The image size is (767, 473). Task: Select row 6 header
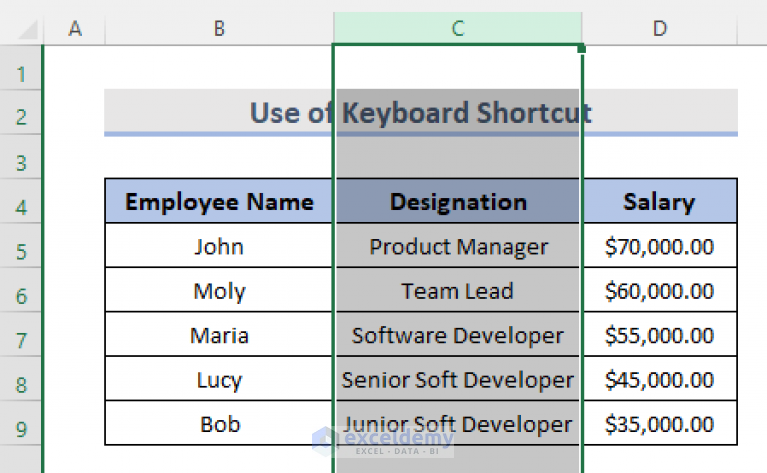click(x=21, y=290)
